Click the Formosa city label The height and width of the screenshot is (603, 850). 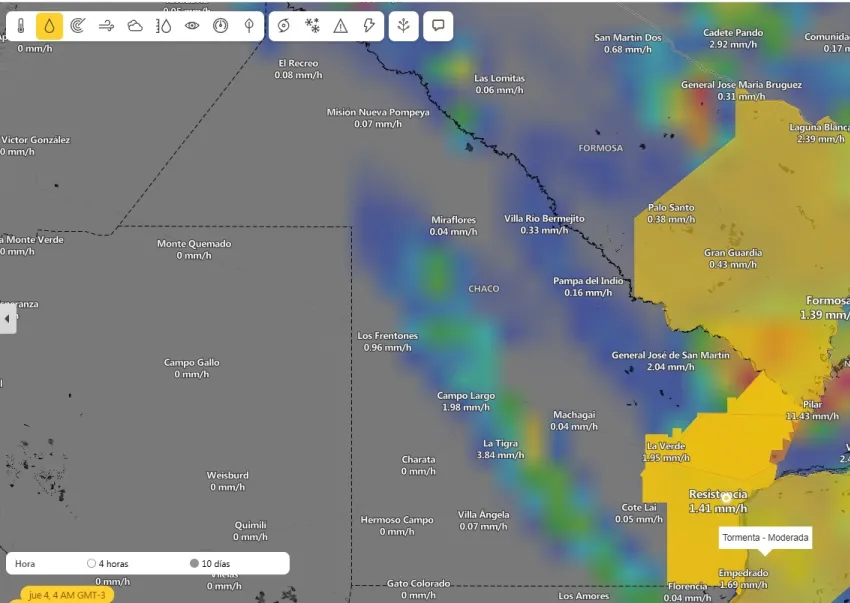pyautogui.click(x=827, y=301)
